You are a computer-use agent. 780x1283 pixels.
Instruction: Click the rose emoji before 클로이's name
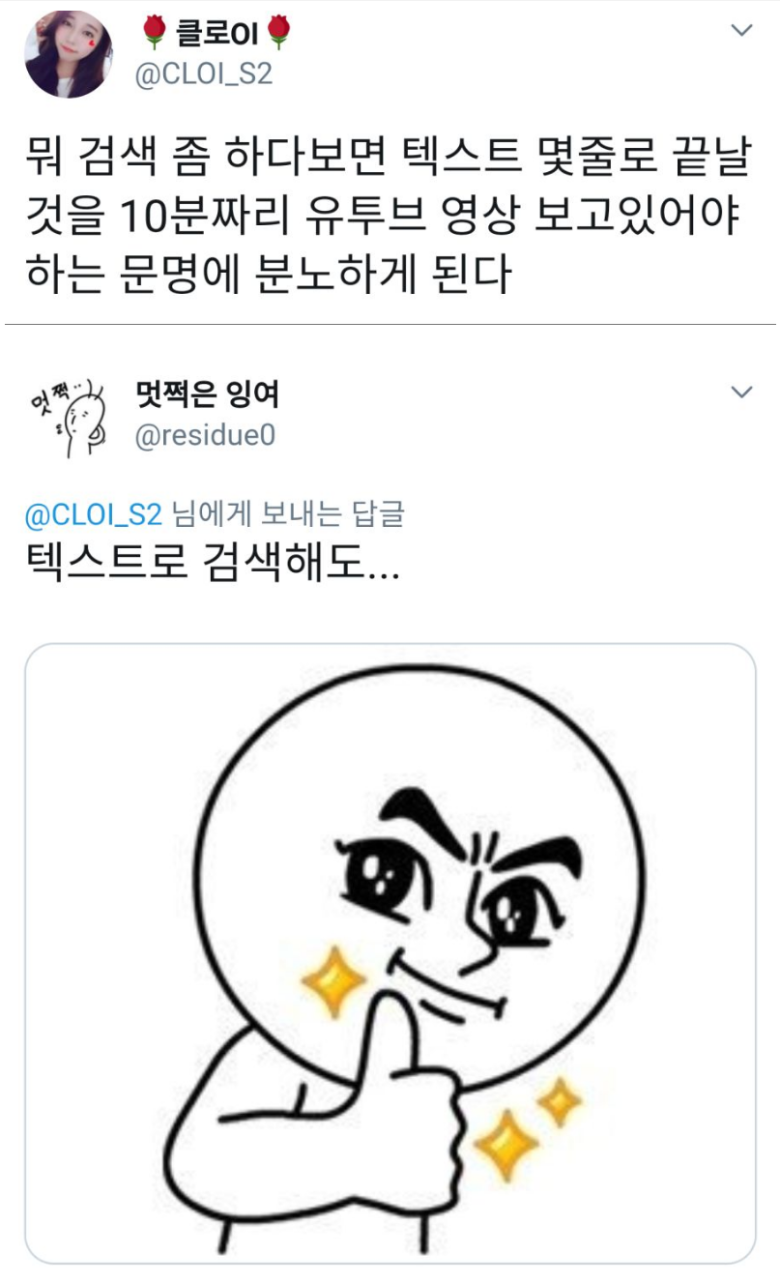(x=154, y=34)
